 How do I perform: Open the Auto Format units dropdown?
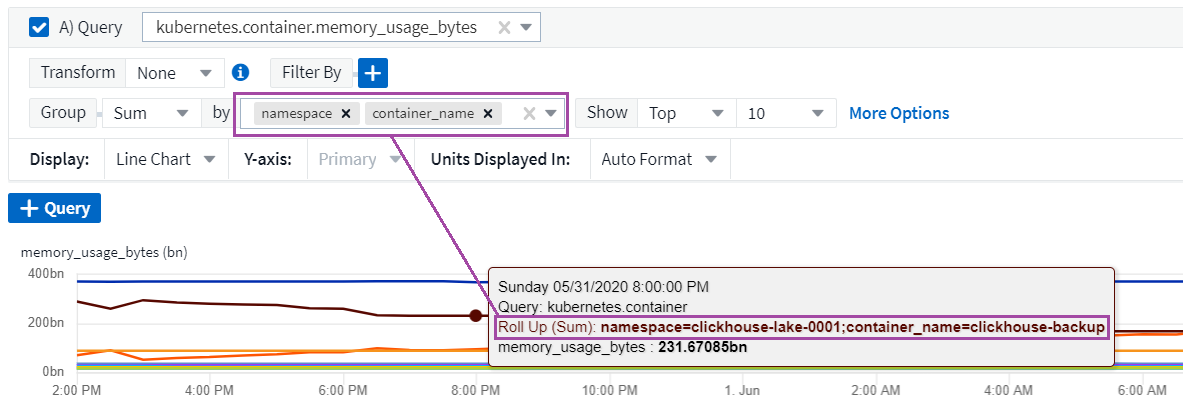(x=658, y=159)
